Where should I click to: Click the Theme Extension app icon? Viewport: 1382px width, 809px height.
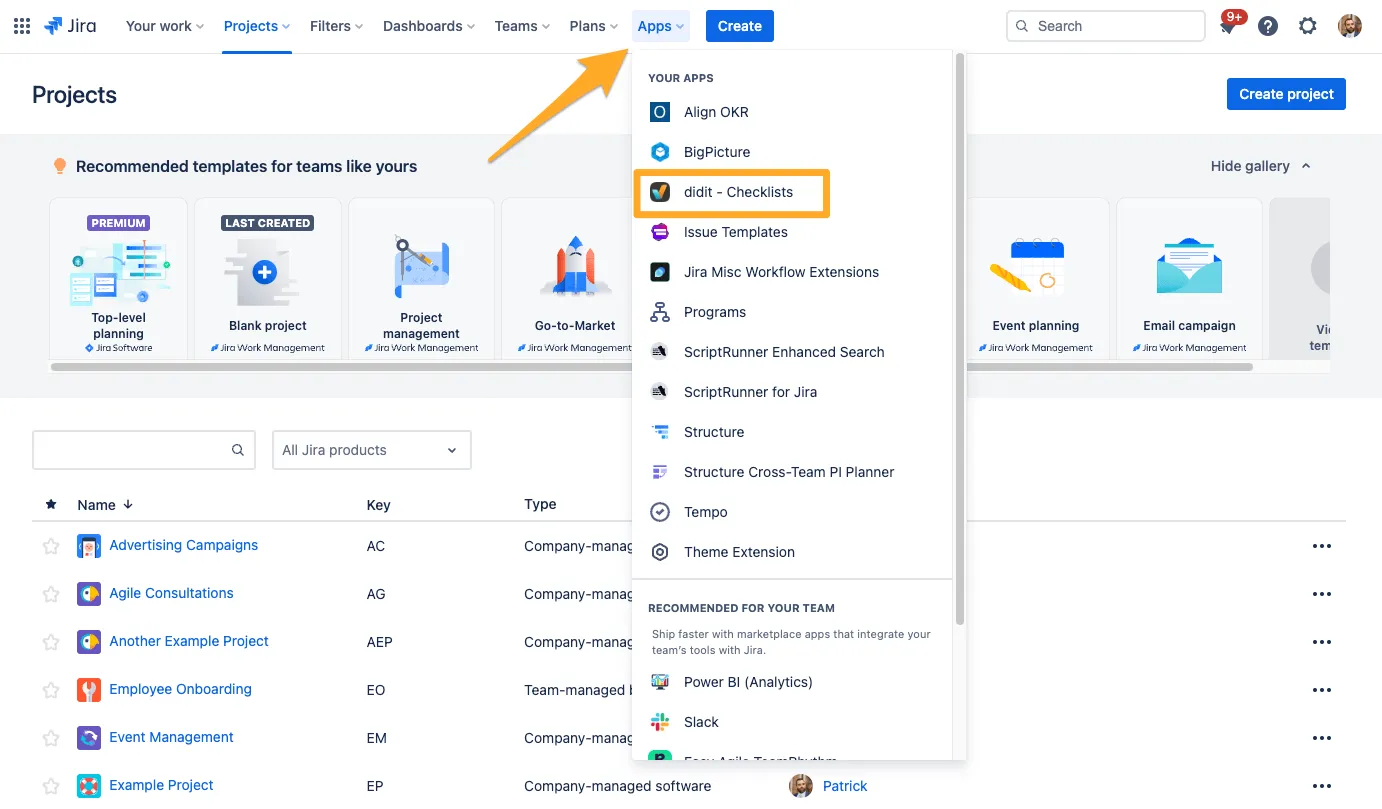click(x=660, y=552)
